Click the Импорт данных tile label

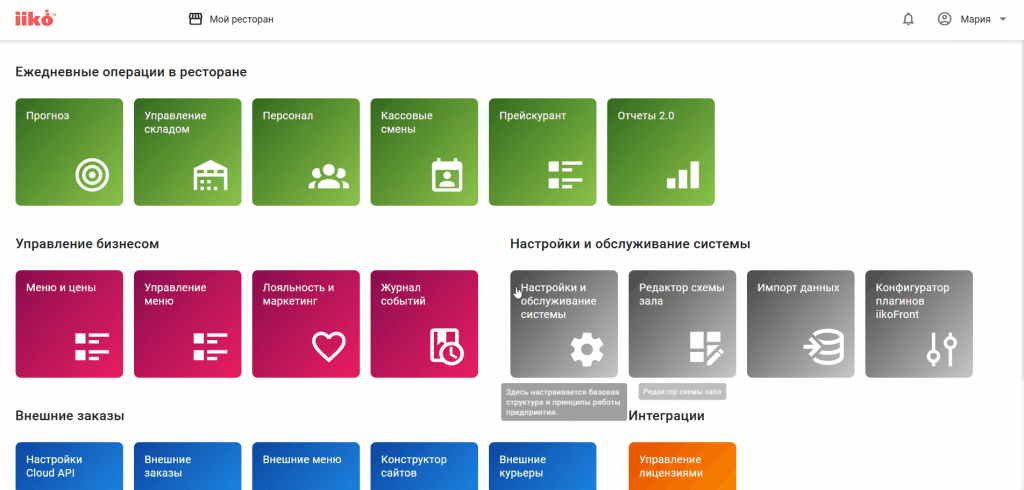pos(798,287)
